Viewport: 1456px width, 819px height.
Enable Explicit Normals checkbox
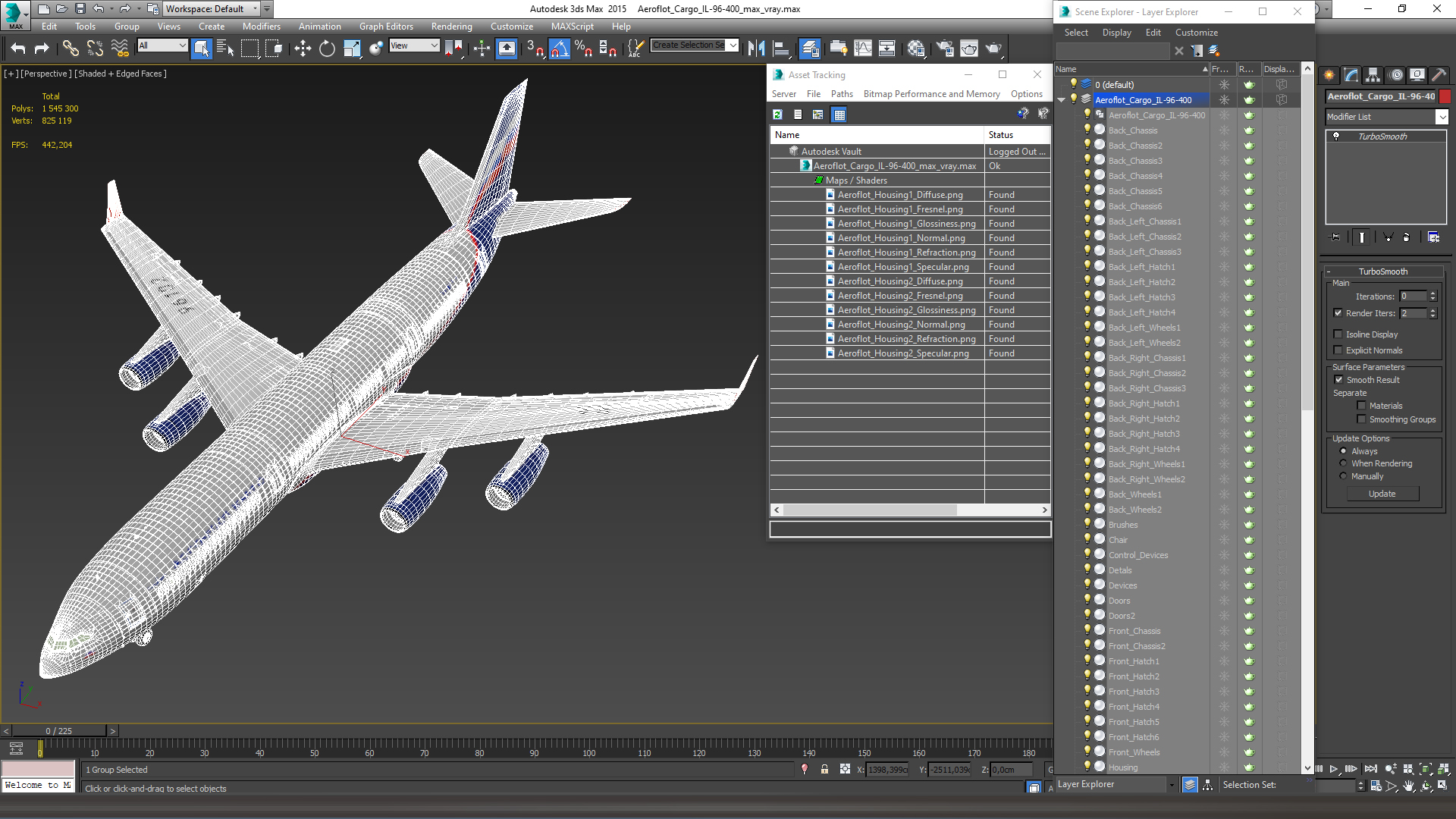(1338, 350)
